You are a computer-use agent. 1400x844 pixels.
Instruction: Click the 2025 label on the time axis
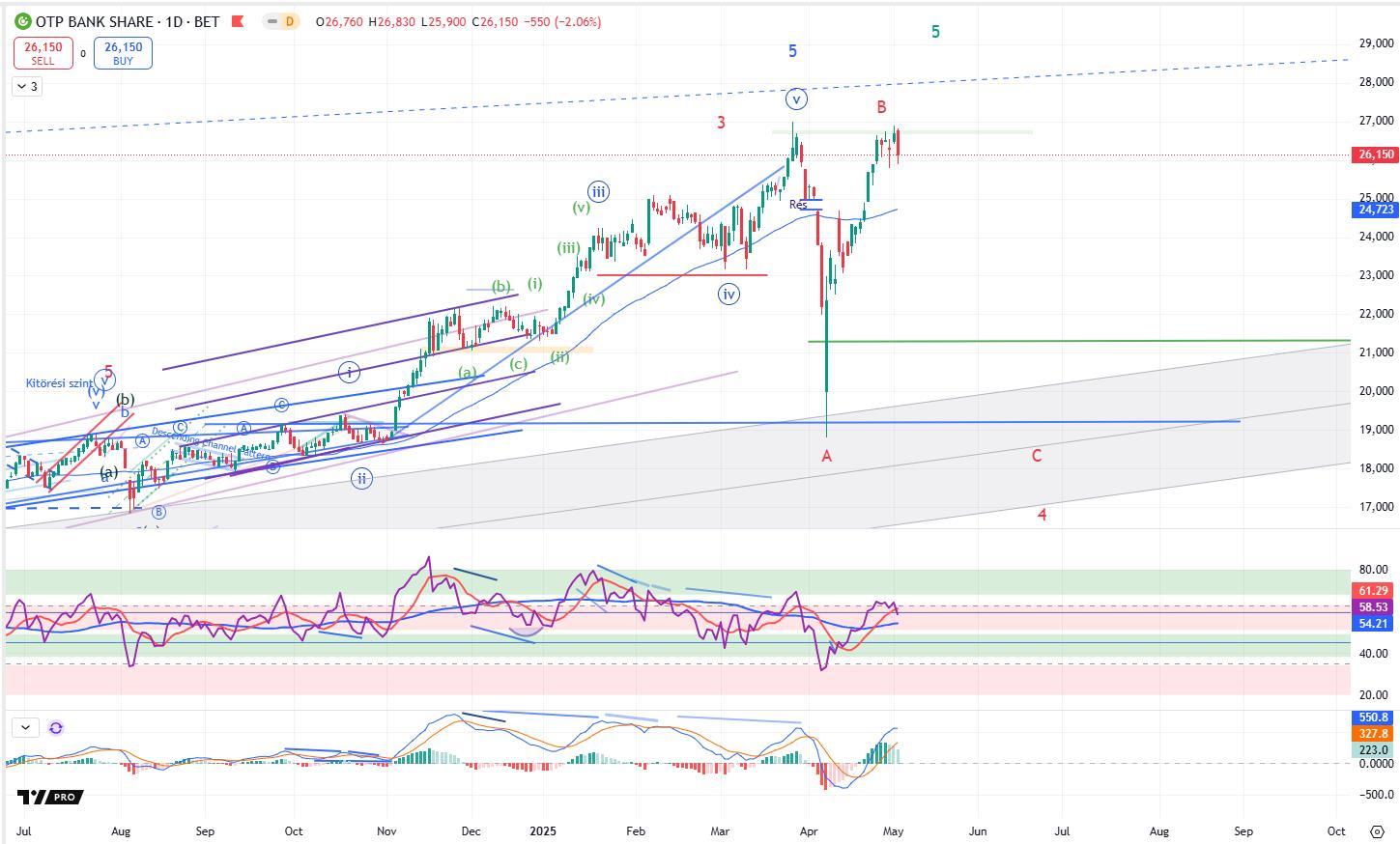[x=543, y=830]
